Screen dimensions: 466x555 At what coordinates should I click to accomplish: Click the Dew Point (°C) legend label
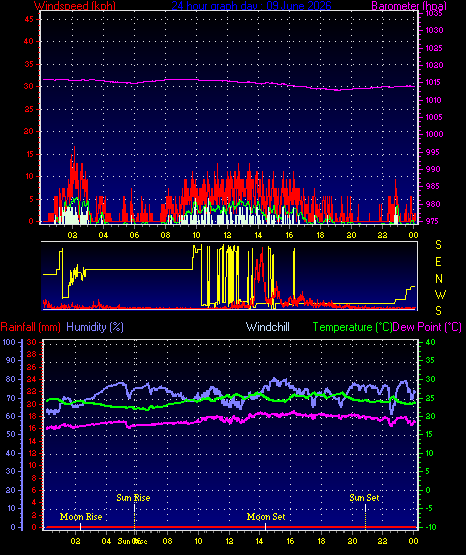click(x=427, y=327)
